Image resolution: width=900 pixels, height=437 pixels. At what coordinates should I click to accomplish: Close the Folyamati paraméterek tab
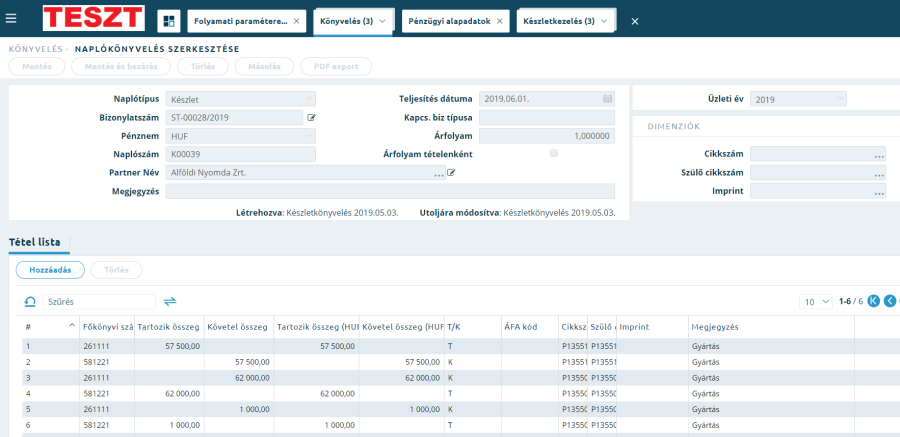point(296,21)
